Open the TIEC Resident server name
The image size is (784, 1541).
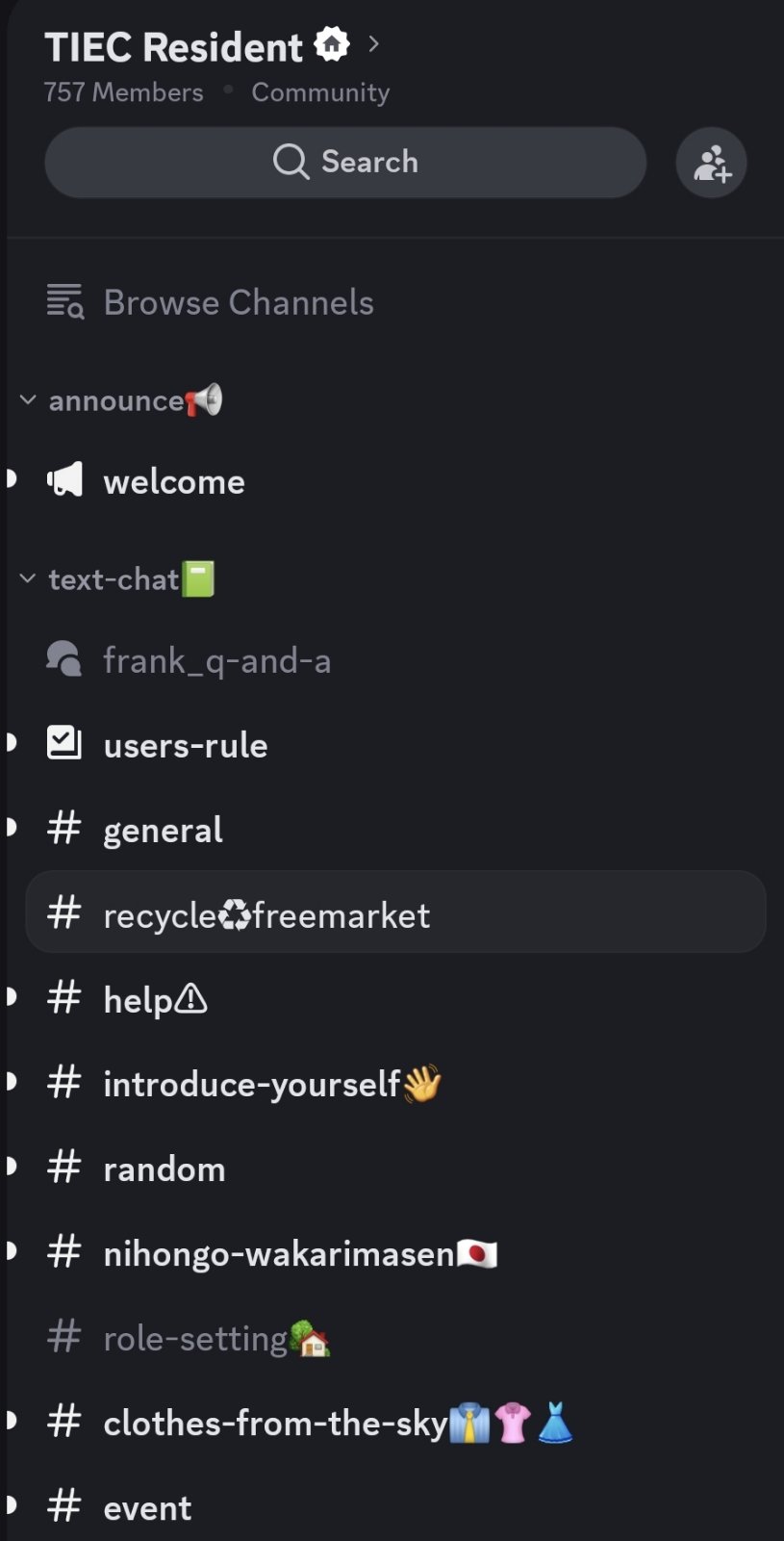173,46
